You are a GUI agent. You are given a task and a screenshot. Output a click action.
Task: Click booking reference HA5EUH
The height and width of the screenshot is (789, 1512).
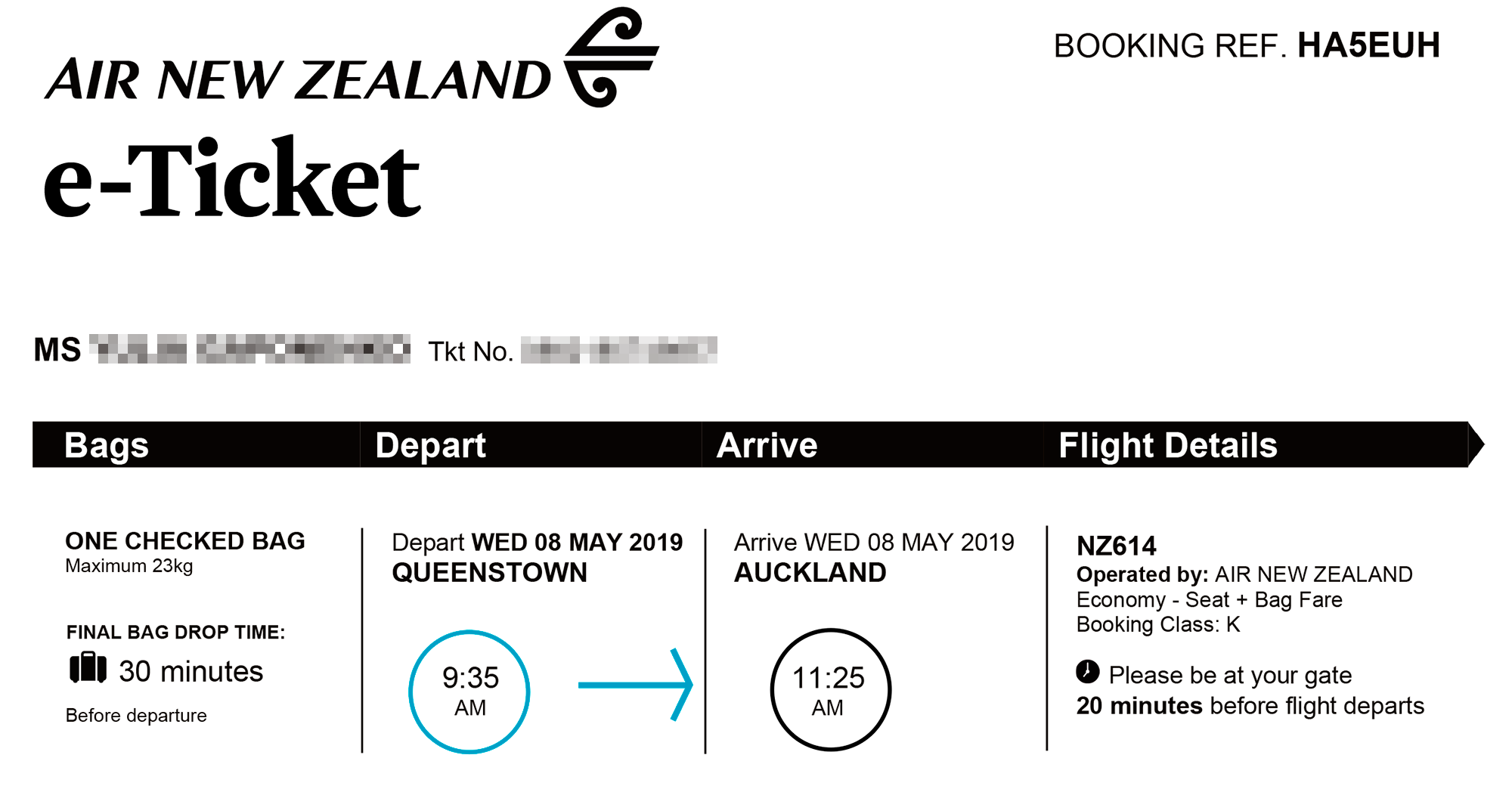pos(1368,45)
